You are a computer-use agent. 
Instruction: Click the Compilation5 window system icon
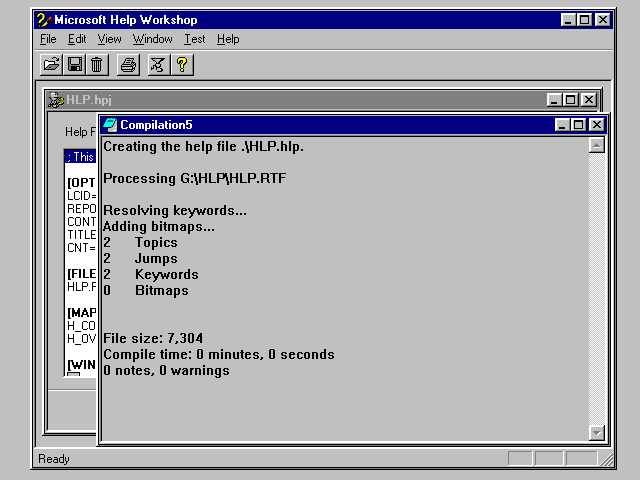(110, 125)
